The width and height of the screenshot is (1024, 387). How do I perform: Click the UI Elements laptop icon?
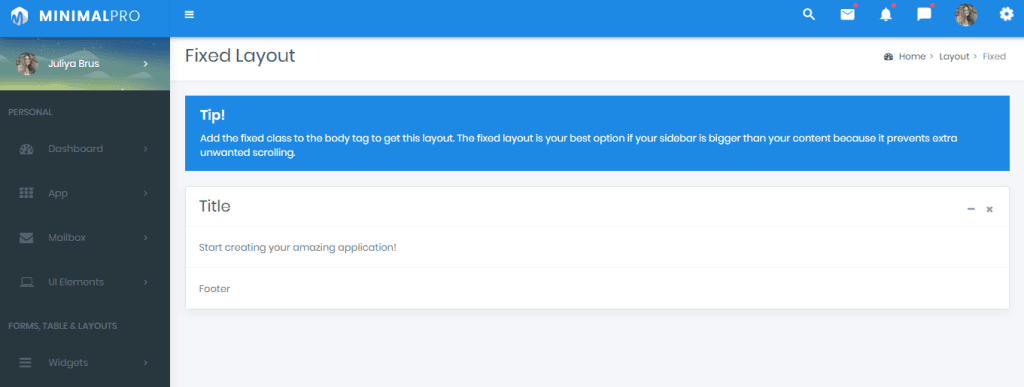tap(26, 283)
